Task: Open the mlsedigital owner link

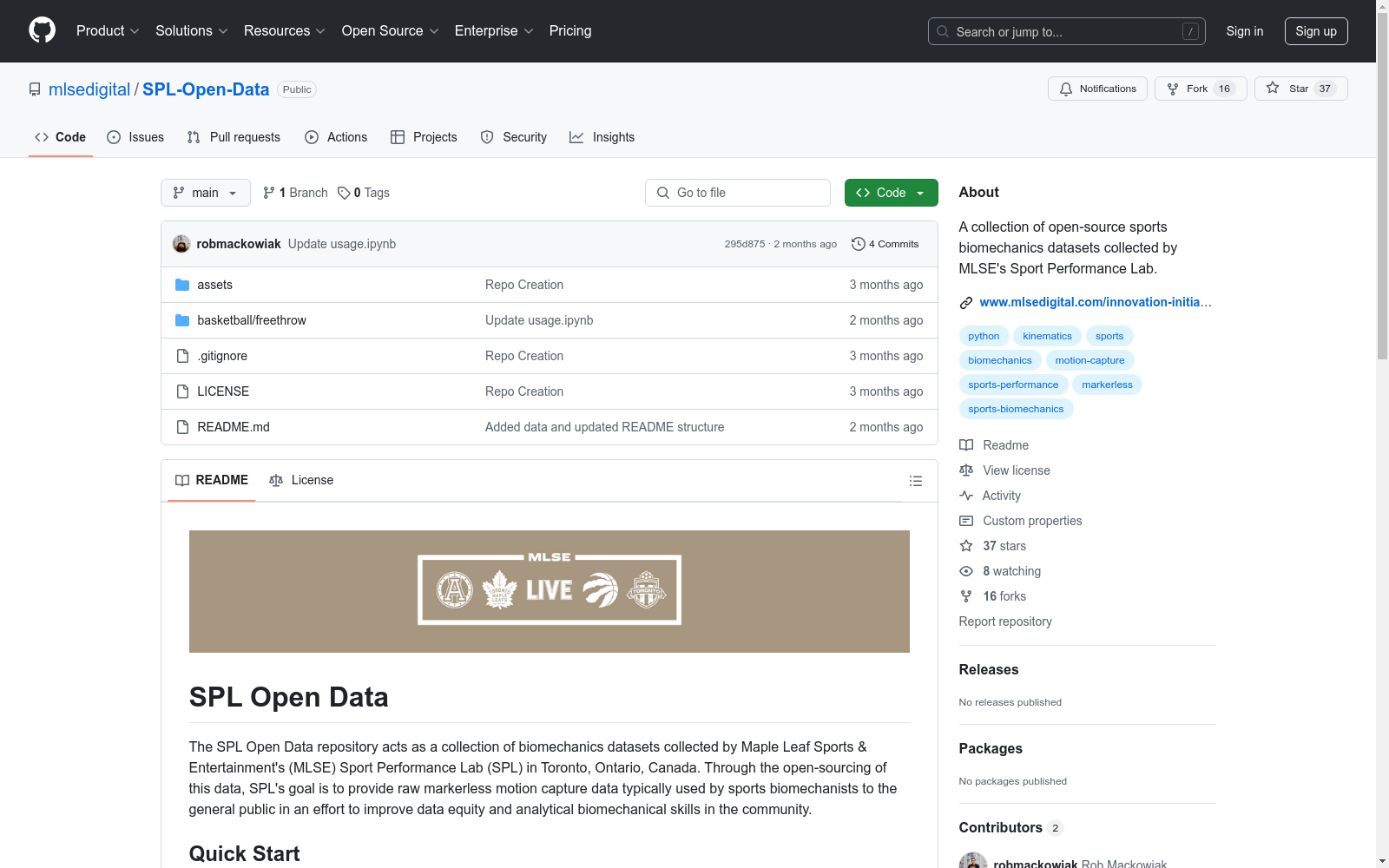Action: pos(89,89)
